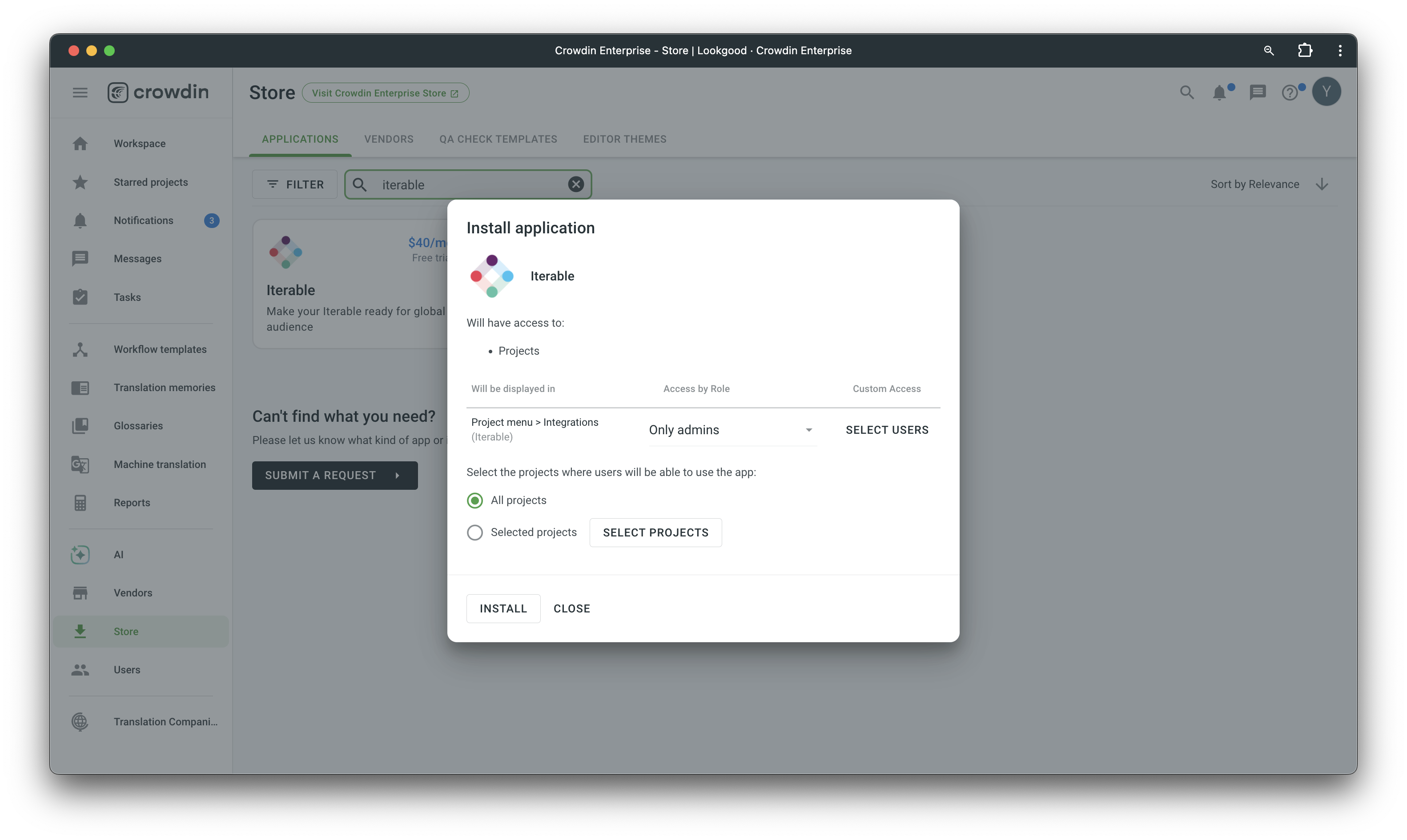Open Reports calculator icon

click(x=80, y=503)
